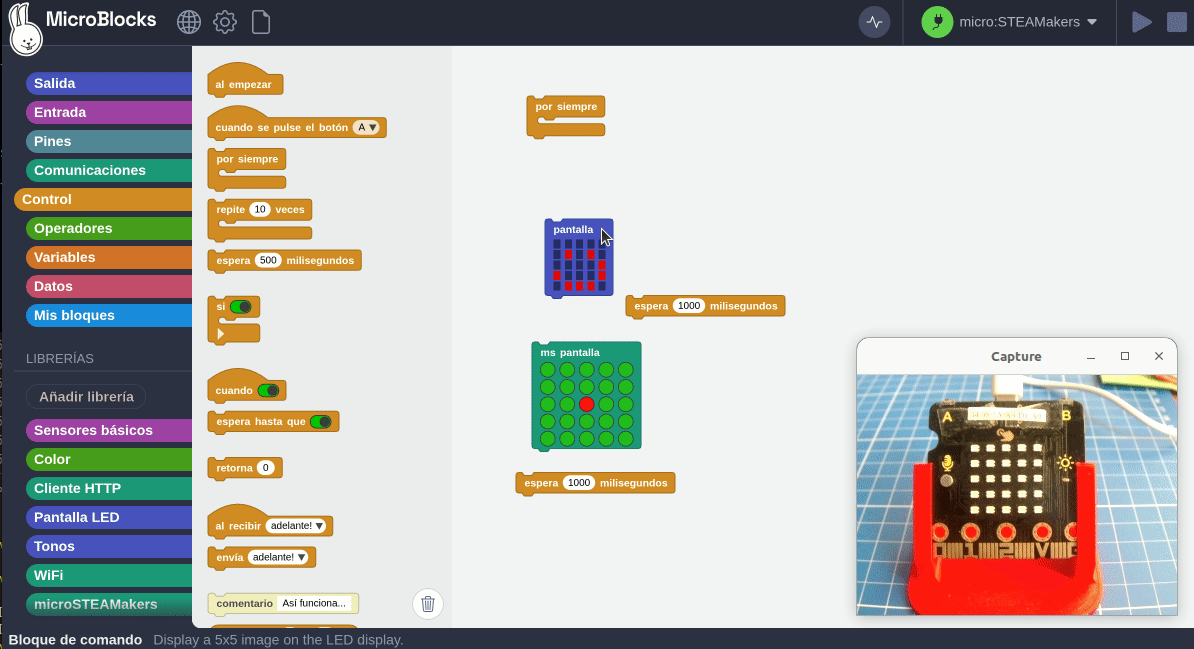Viewport: 1194px width, 649px height.
Task: Toggle the red center LED in ms pantalla
Action: 586,404
